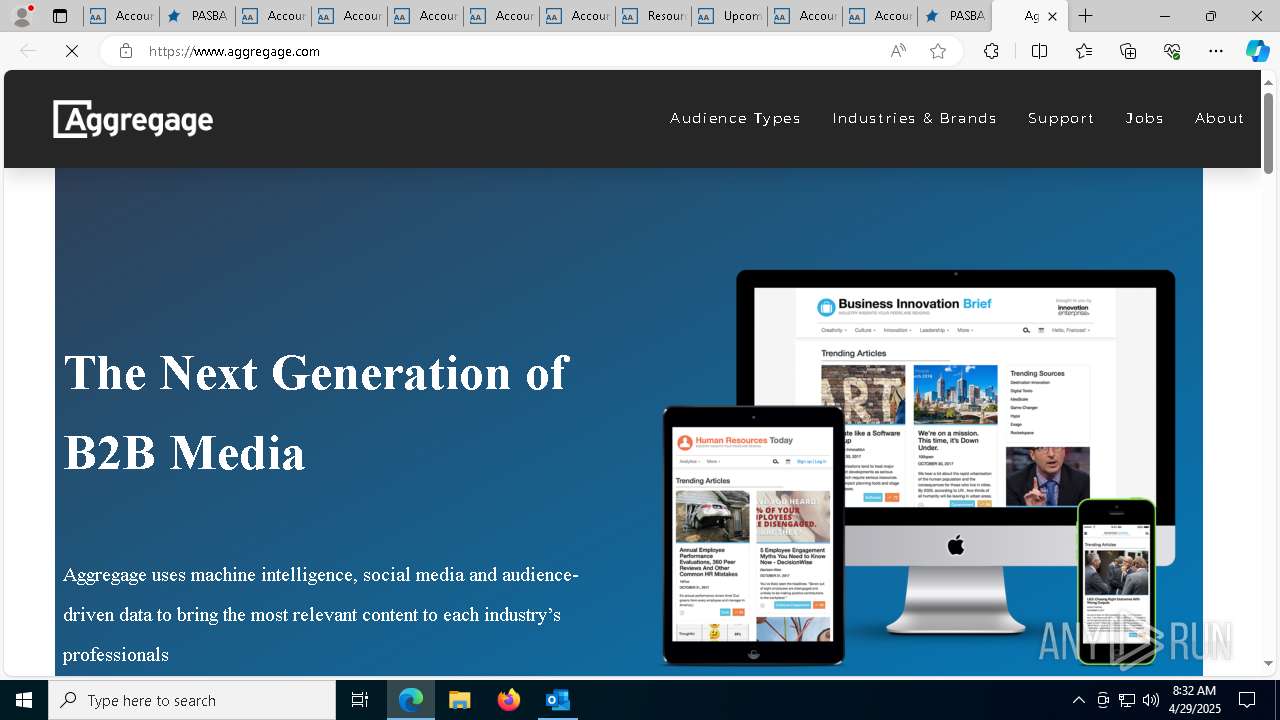Go to the Jobs page
Image resolution: width=1280 pixels, height=720 pixels.
[x=1144, y=118]
